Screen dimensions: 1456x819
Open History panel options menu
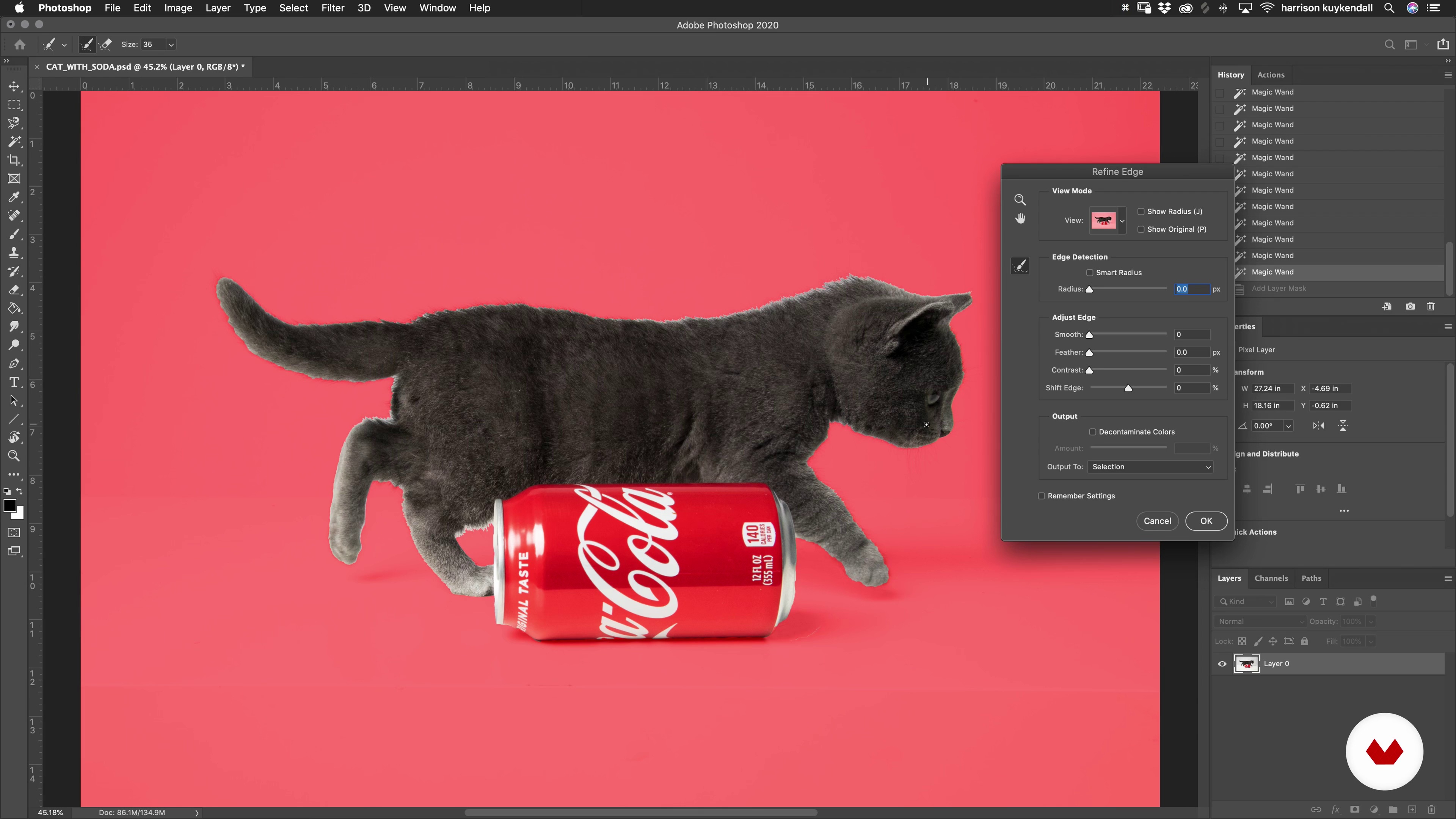1448,75
